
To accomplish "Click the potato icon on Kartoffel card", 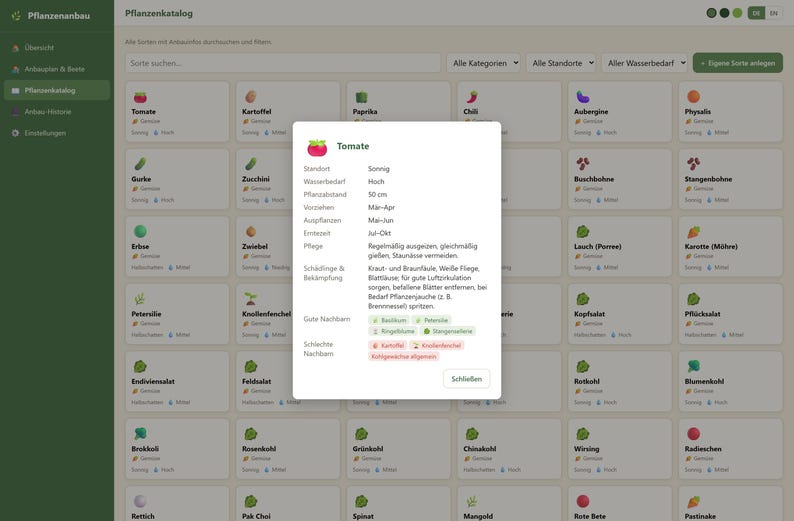I will click(251, 97).
